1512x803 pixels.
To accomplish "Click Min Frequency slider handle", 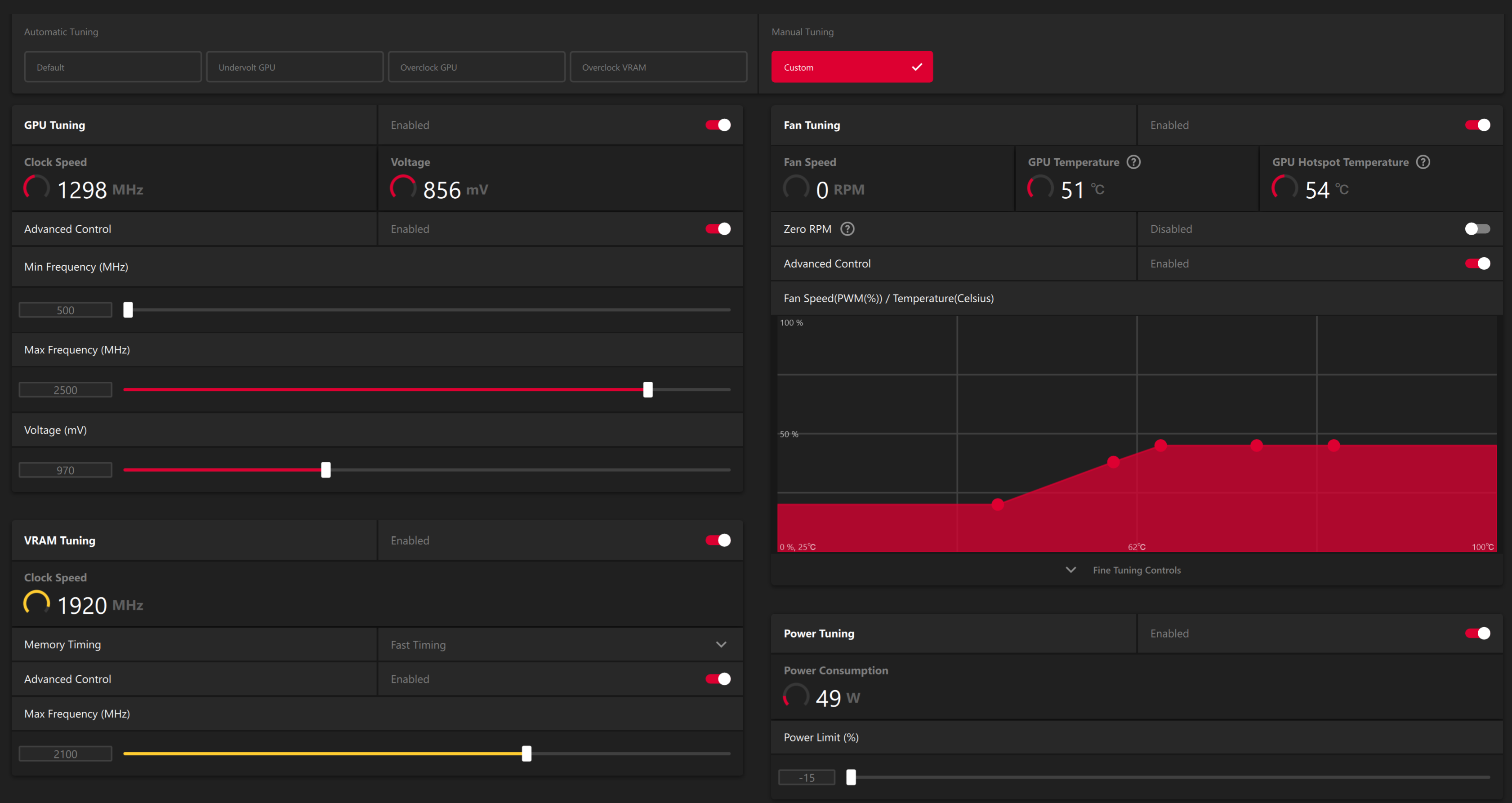I will pyautogui.click(x=128, y=310).
